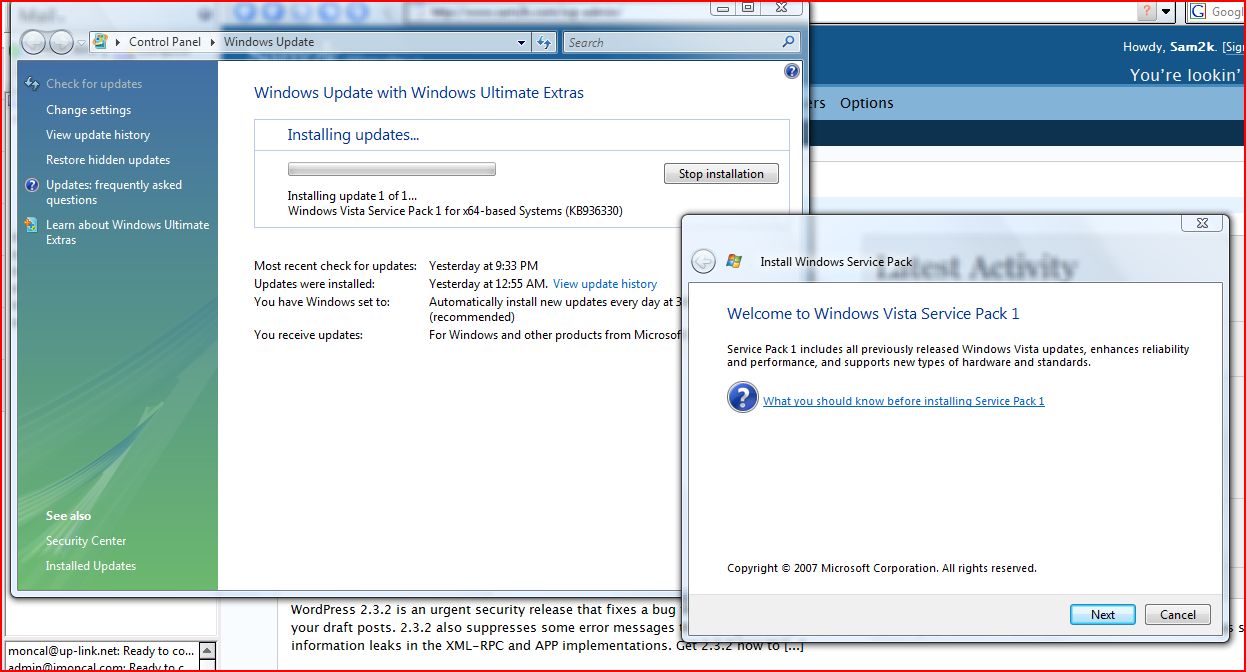Screen dimensions: 1246x672
Task: Open Options menu on WordPress page
Action: [x=867, y=103]
